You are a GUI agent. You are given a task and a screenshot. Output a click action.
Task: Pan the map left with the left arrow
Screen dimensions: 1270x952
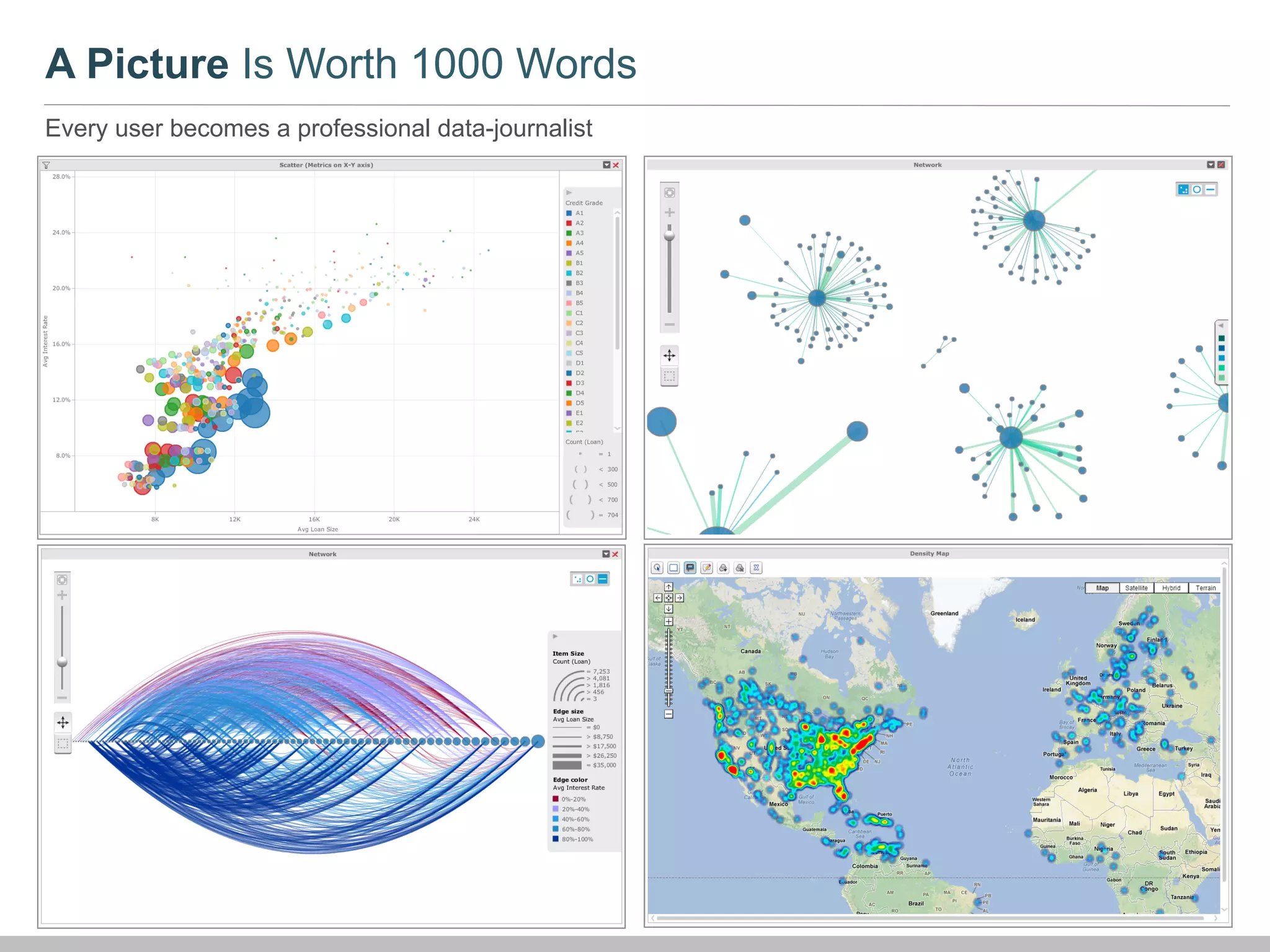[x=658, y=598]
